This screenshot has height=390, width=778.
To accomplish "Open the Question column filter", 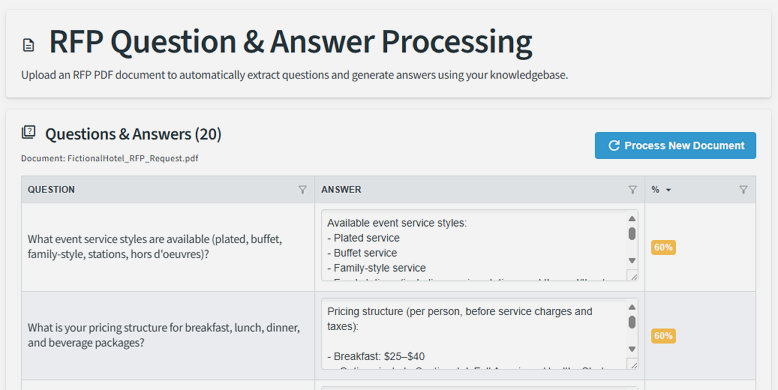I will tap(302, 190).
